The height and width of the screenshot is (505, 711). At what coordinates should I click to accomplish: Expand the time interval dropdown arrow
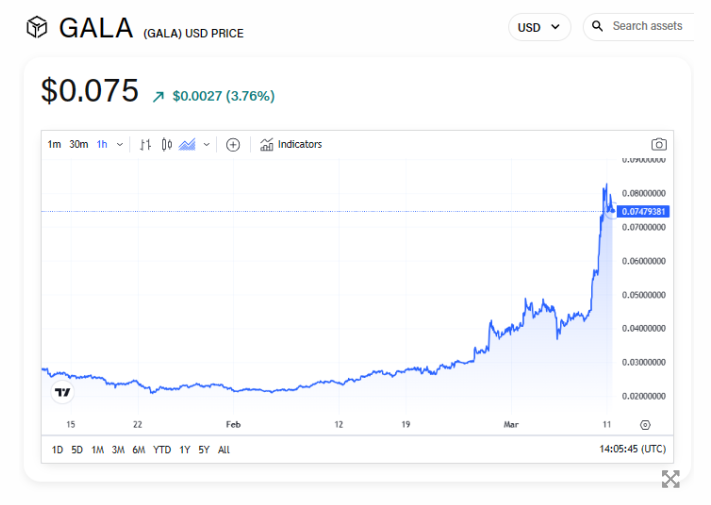click(x=120, y=145)
